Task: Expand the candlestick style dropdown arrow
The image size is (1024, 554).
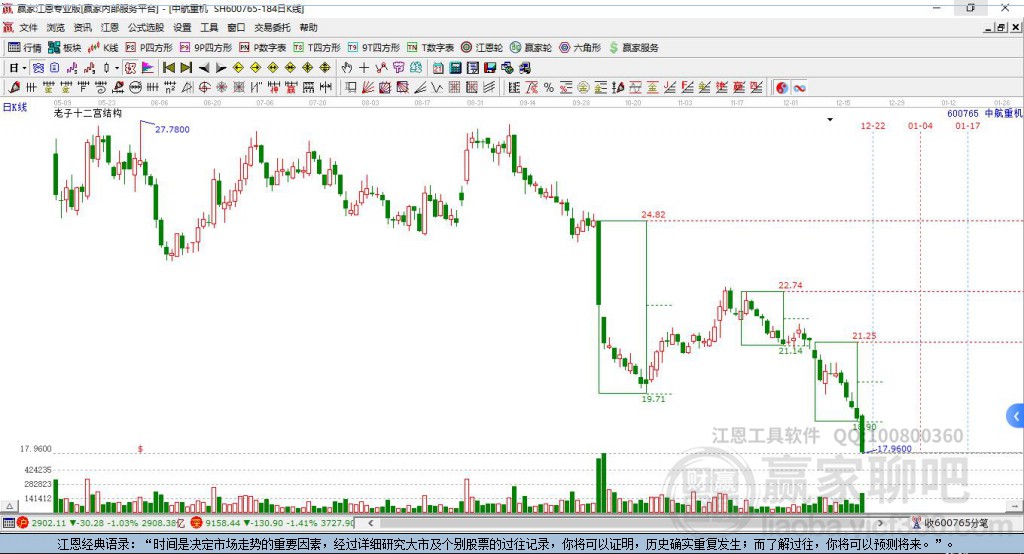Action: point(117,68)
